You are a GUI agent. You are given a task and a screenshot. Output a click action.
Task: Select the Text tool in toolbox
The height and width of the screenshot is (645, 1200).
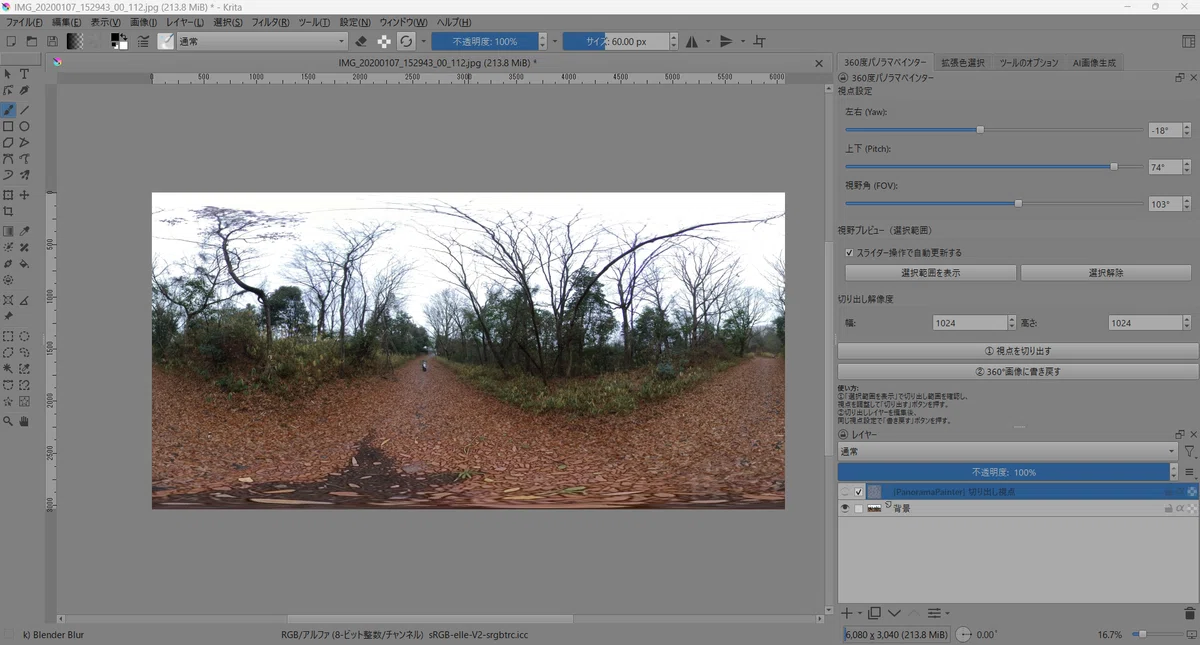click(x=24, y=74)
